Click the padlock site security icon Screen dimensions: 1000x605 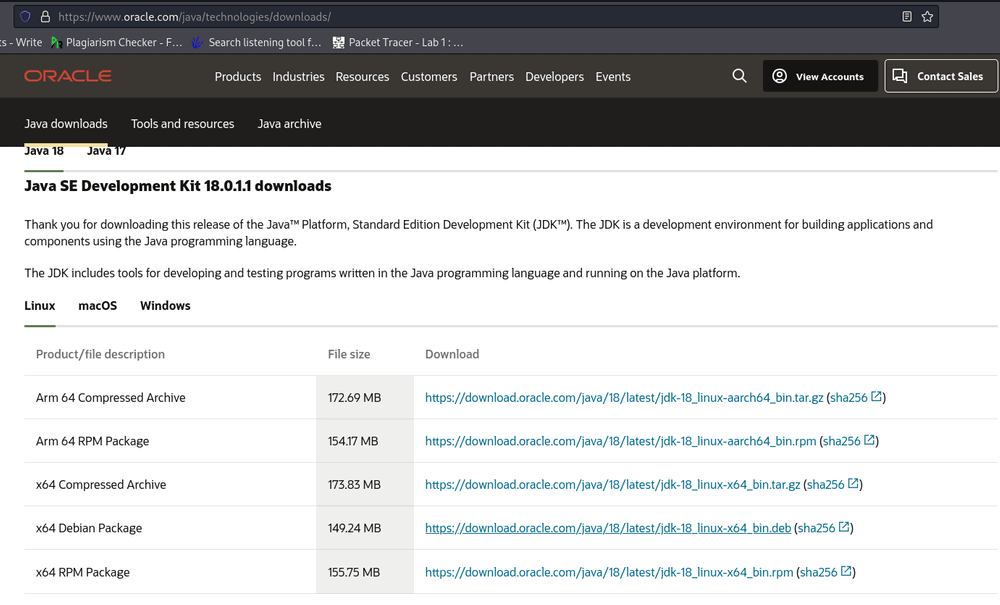pyautogui.click(x=45, y=17)
